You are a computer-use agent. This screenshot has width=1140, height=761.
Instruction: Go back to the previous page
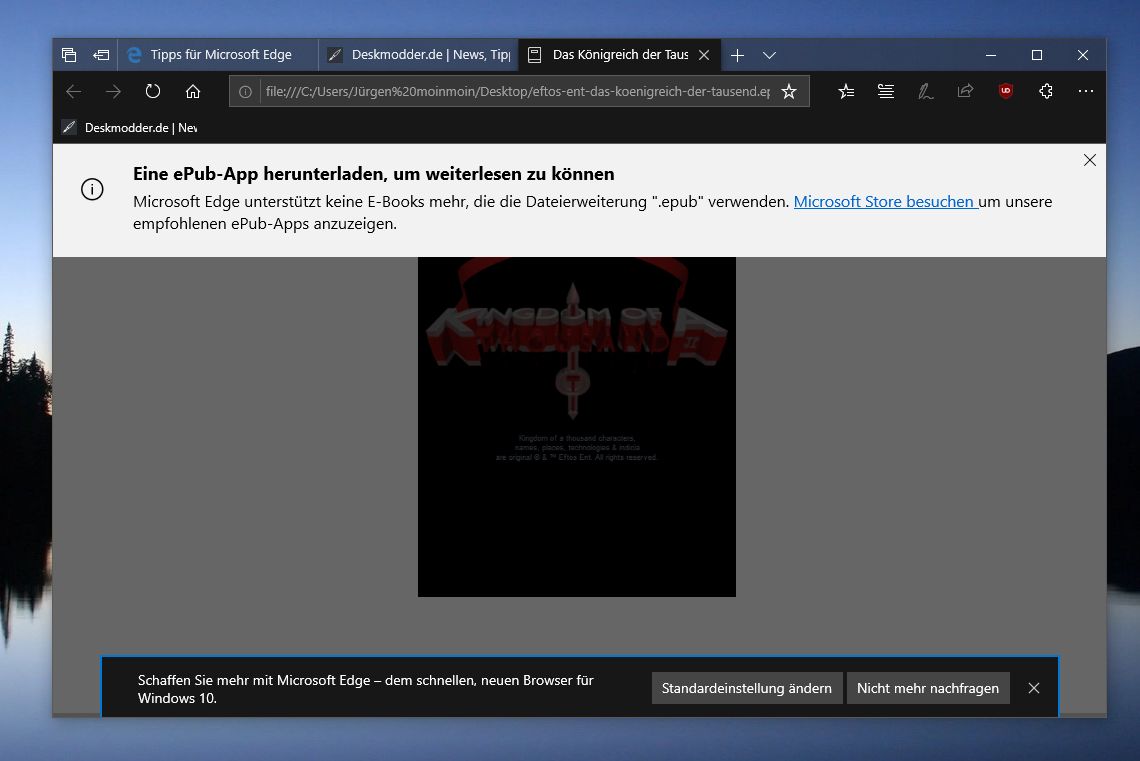coord(73,92)
